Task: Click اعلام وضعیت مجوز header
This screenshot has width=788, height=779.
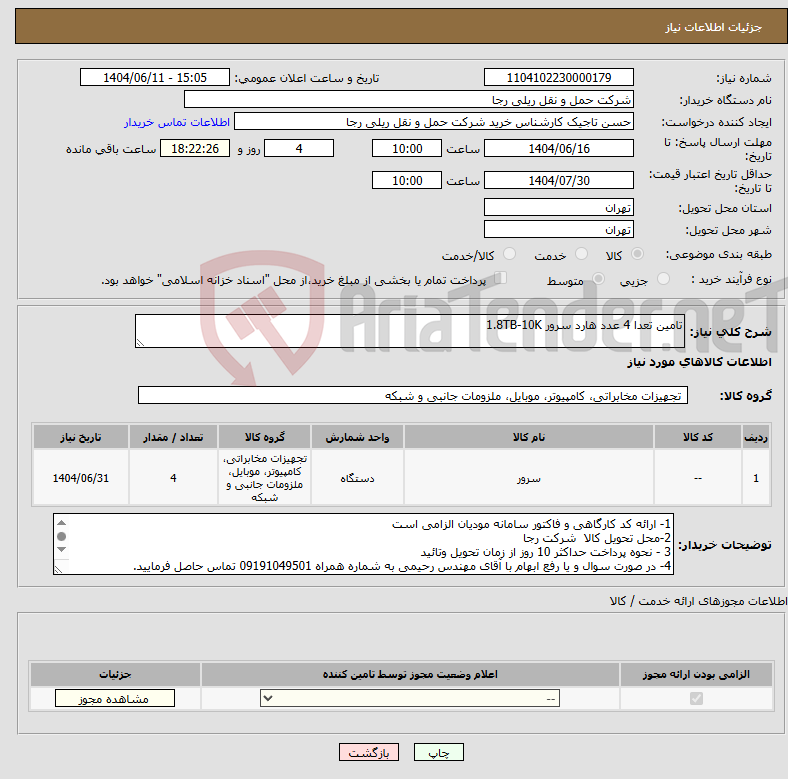Action: click(410, 674)
